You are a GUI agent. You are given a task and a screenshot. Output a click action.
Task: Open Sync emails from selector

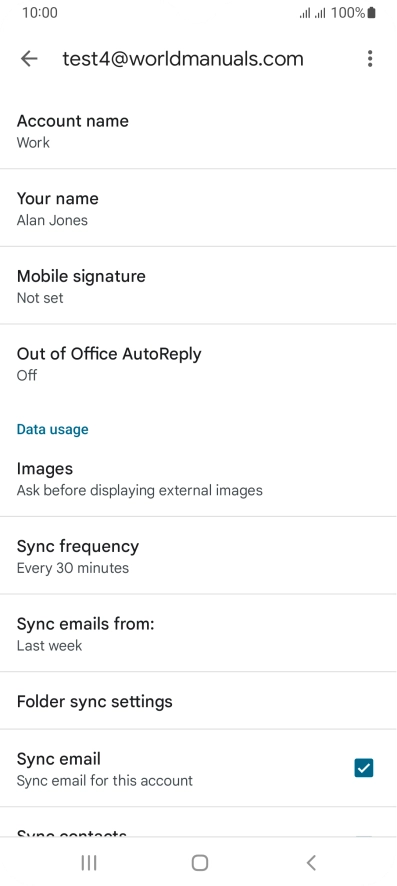(198, 633)
